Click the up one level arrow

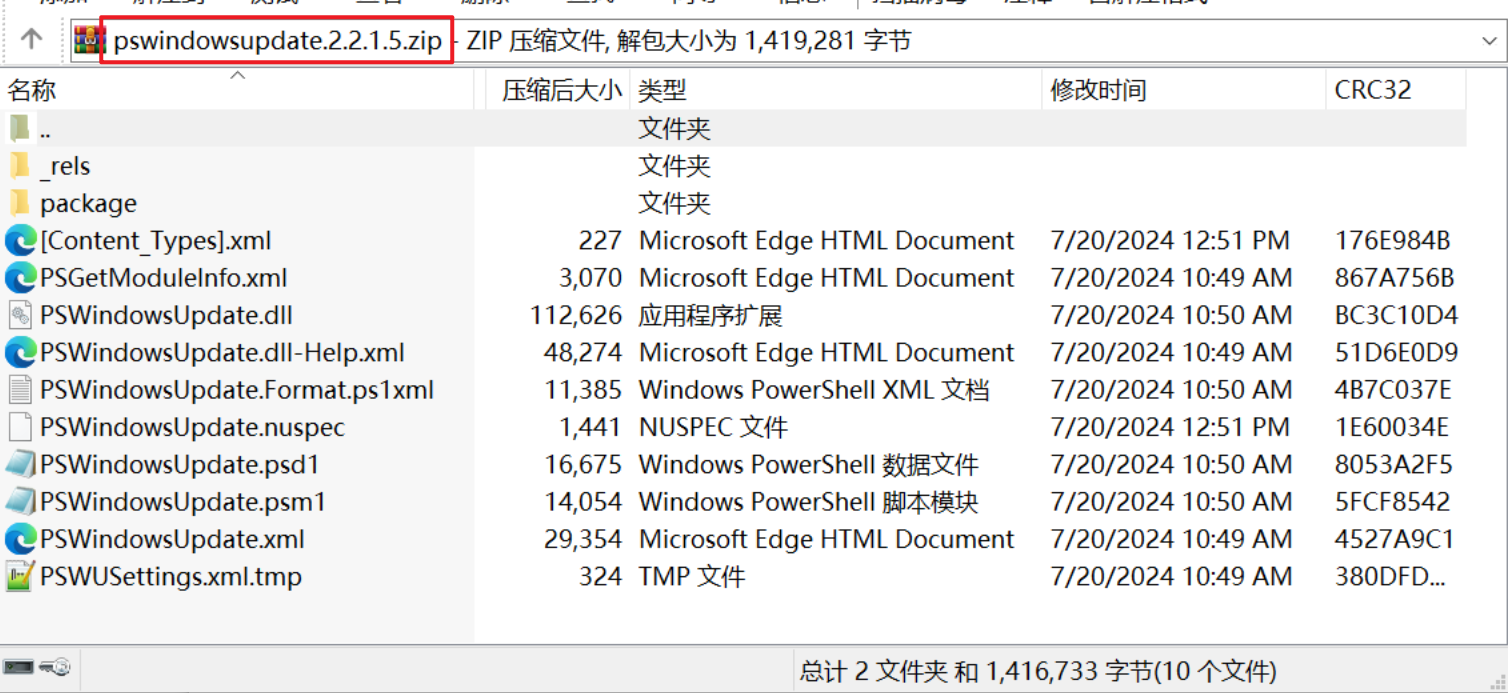(32, 40)
